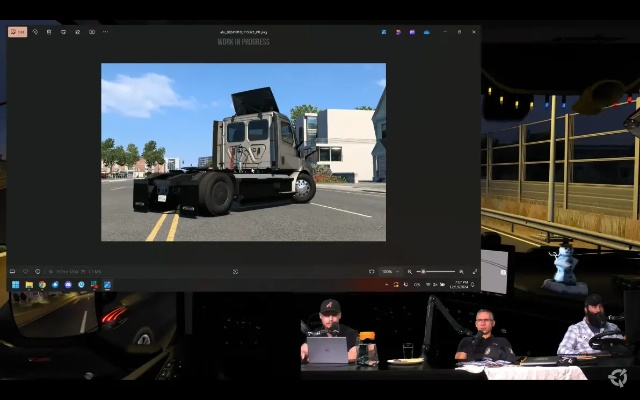Image resolution: width=640 pixels, height=400 pixels.
Task: Click the zoom out magnifier icon
Action: 410,271
